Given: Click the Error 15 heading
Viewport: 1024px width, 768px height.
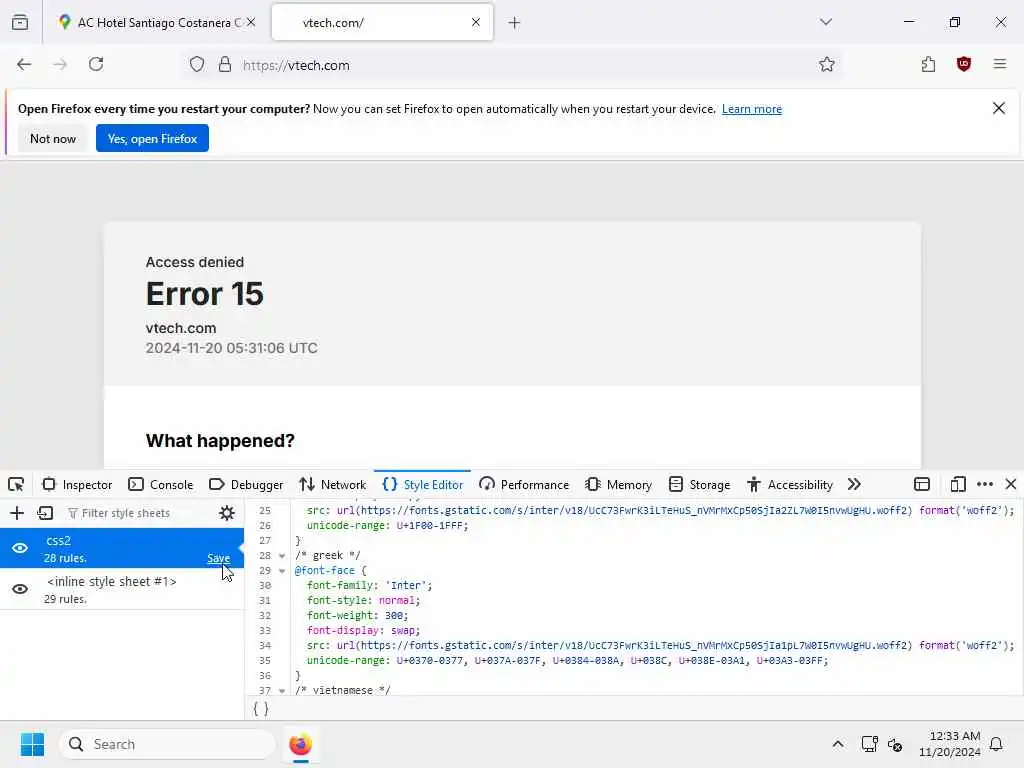Looking at the screenshot, I should tap(204, 294).
